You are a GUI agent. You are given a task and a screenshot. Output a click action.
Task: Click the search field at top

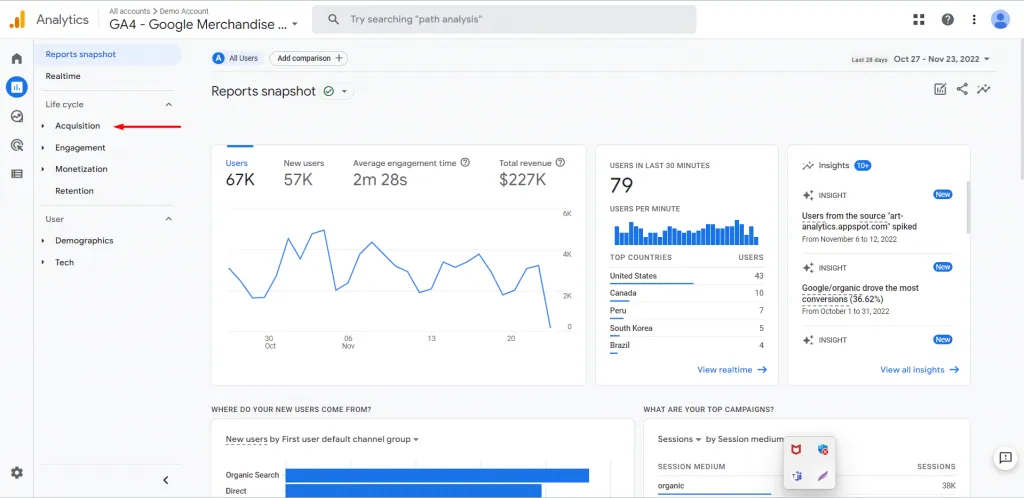pyautogui.click(x=504, y=20)
